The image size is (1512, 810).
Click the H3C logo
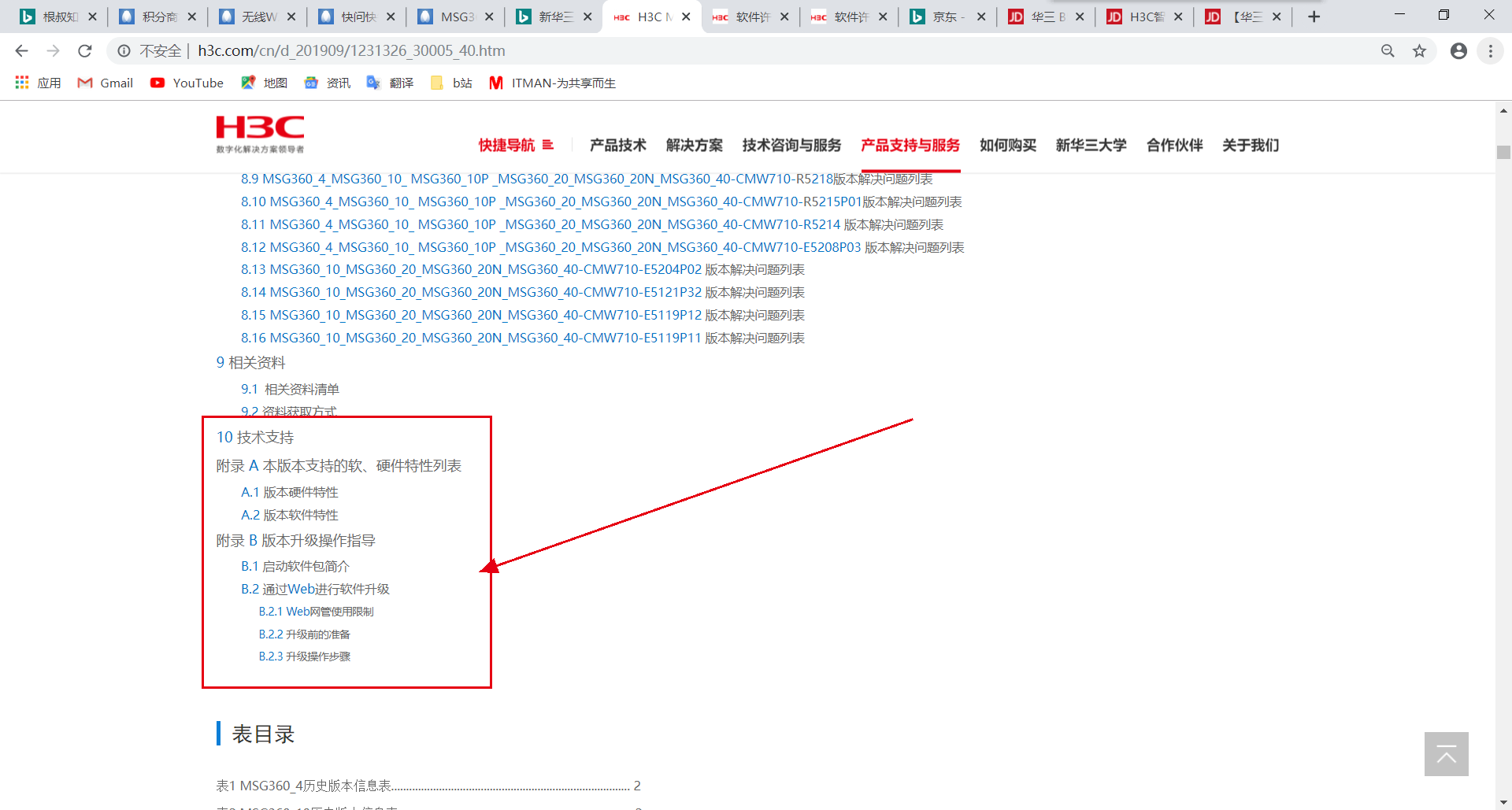[x=260, y=134]
